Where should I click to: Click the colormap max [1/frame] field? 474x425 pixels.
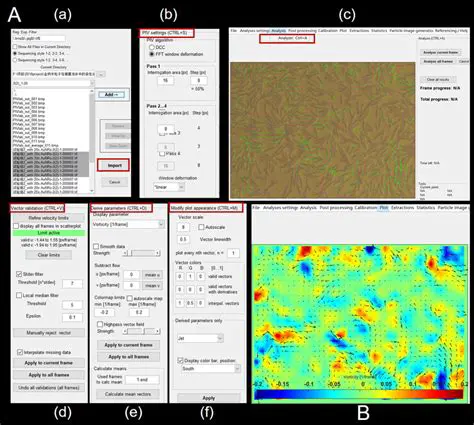point(139,312)
